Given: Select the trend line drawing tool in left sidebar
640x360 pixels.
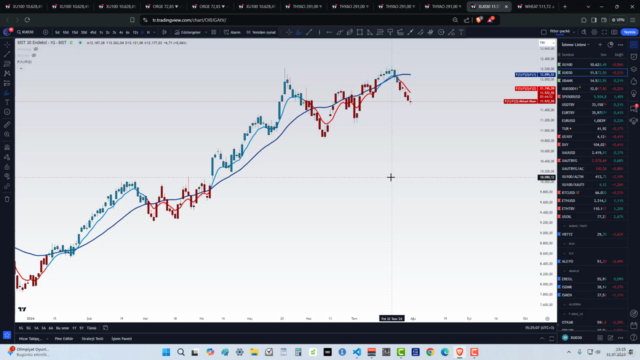Looking at the screenshot, I should [7, 54].
